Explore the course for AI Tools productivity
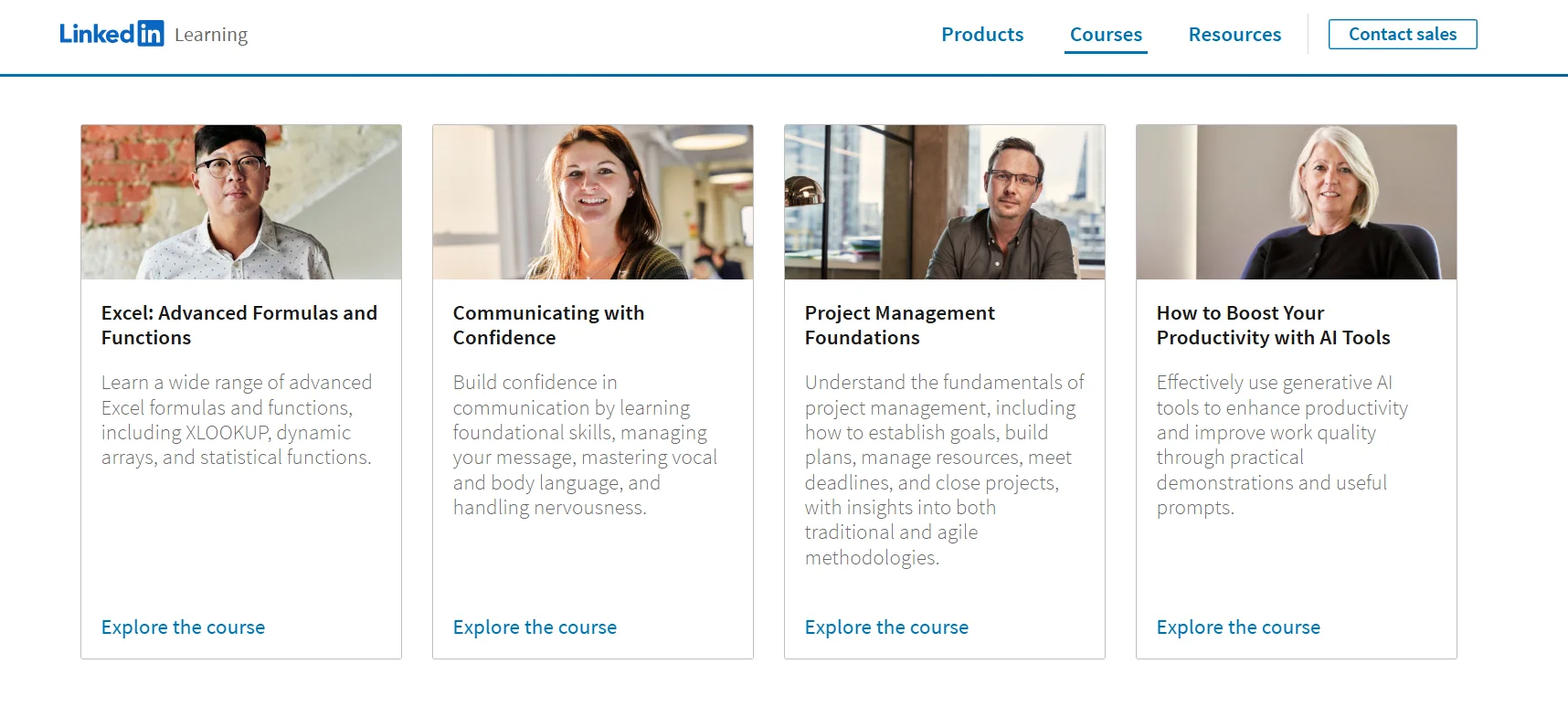The image size is (1568, 706). point(1238,627)
